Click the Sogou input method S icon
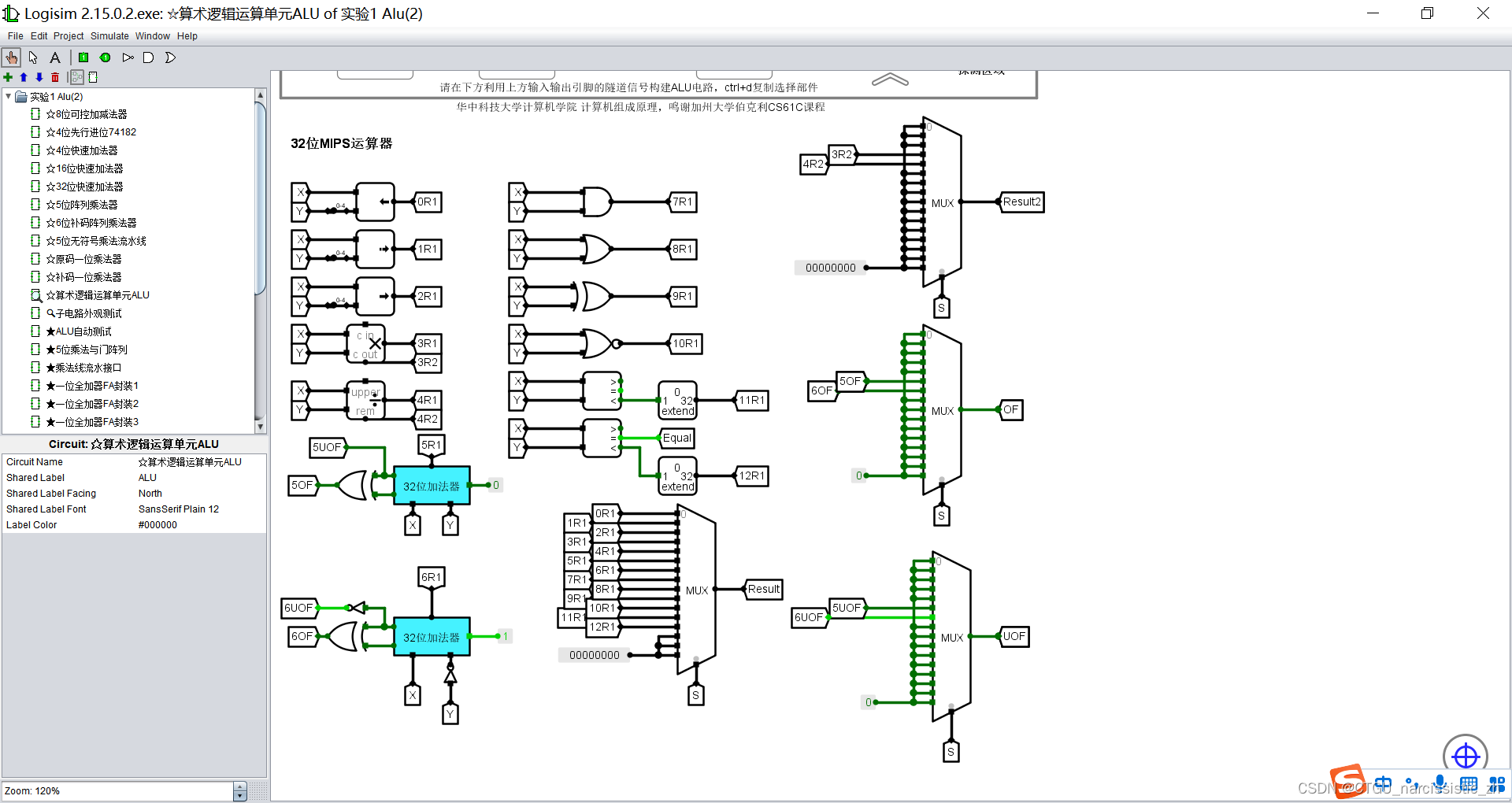Viewport: 1512px width, 803px height. [x=1347, y=780]
